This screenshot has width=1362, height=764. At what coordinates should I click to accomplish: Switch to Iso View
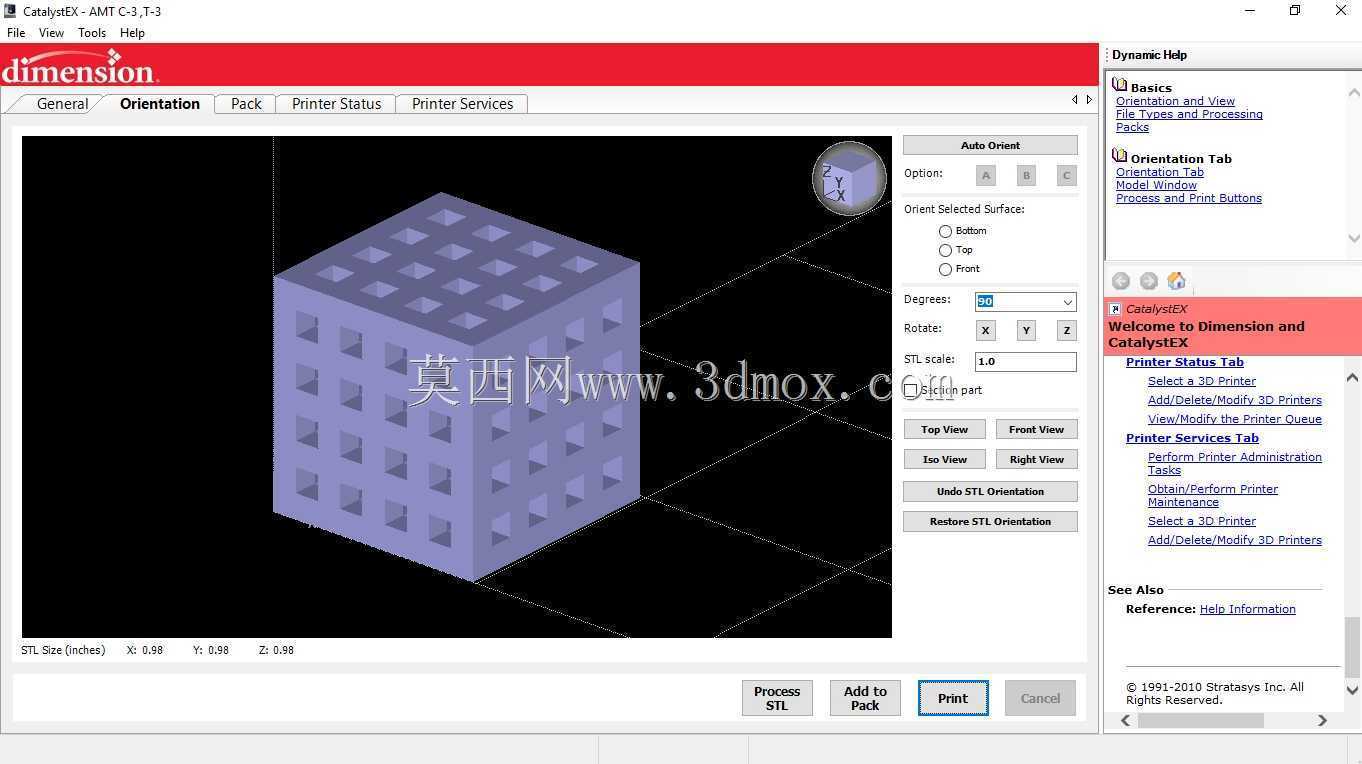pos(944,459)
